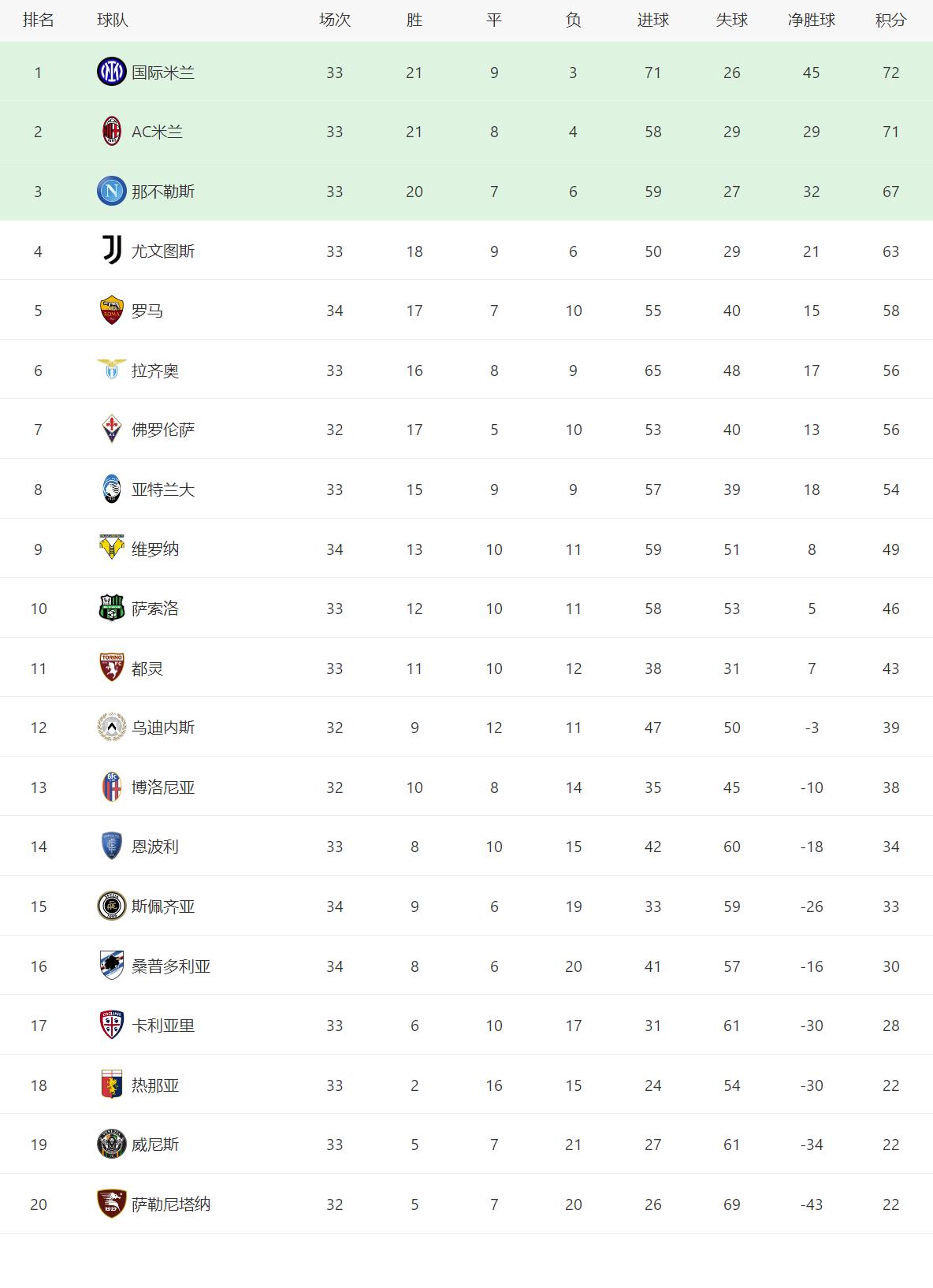Click the Fiorentina (佛罗伦萨) badge icon
The image size is (933, 1288).
[x=111, y=430]
